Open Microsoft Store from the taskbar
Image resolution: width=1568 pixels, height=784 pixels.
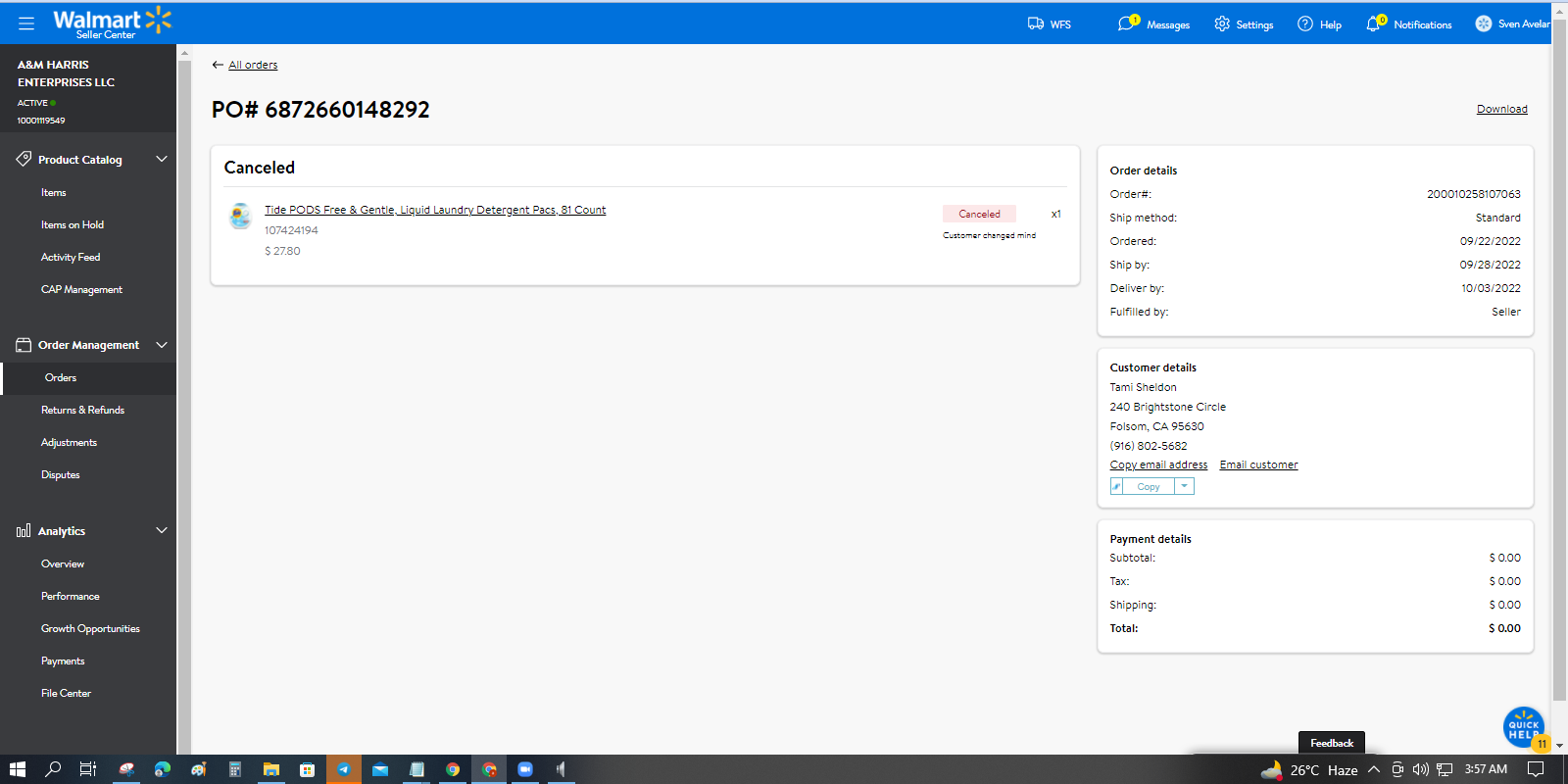308,769
